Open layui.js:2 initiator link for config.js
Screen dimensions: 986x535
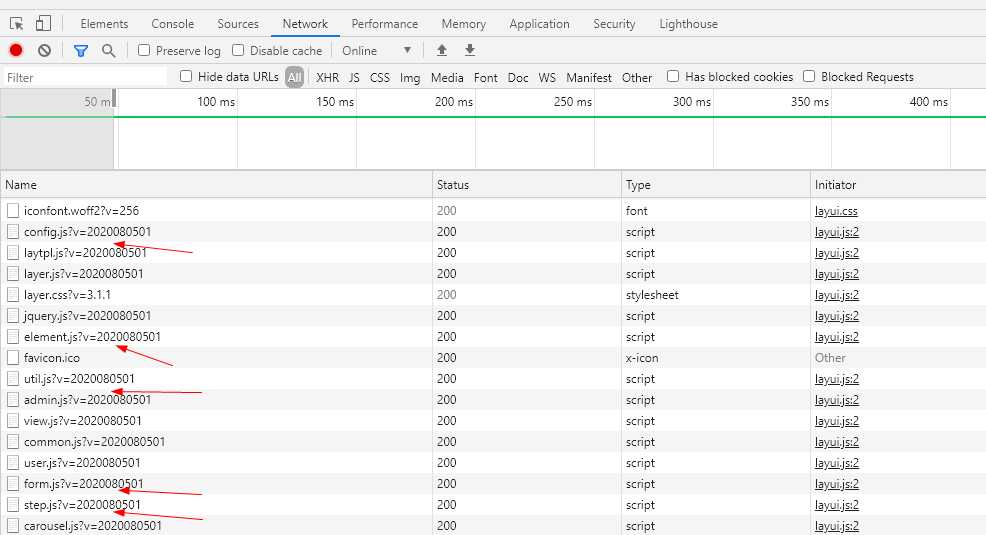[x=836, y=231]
